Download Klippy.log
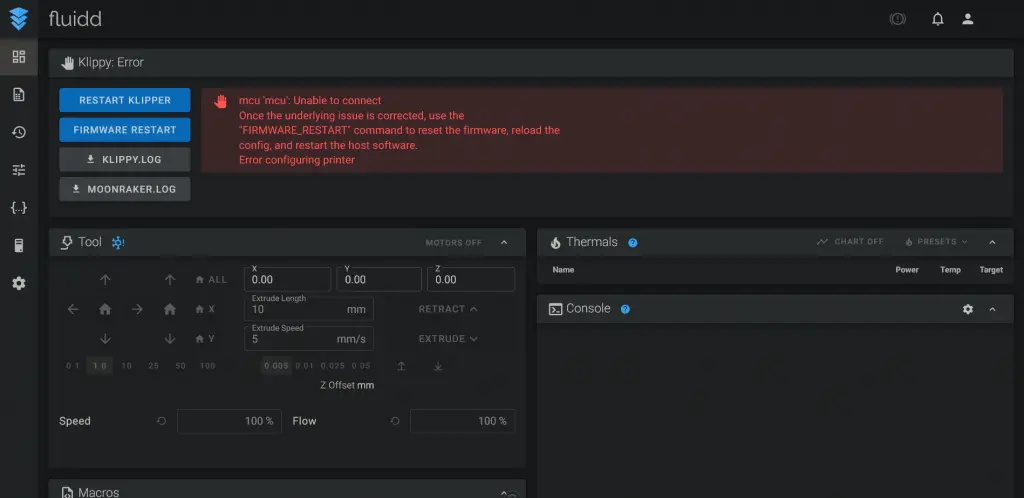The height and width of the screenshot is (498, 1024). tap(125, 159)
